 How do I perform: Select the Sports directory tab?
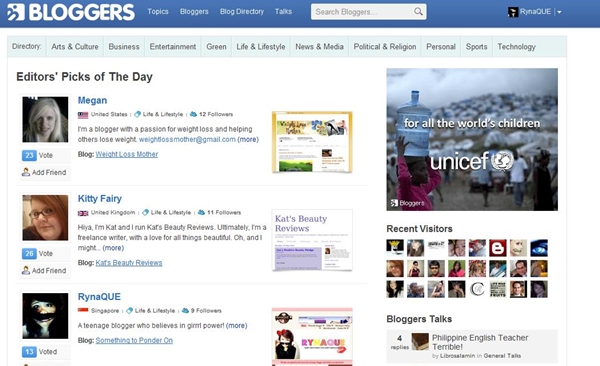(x=476, y=47)
